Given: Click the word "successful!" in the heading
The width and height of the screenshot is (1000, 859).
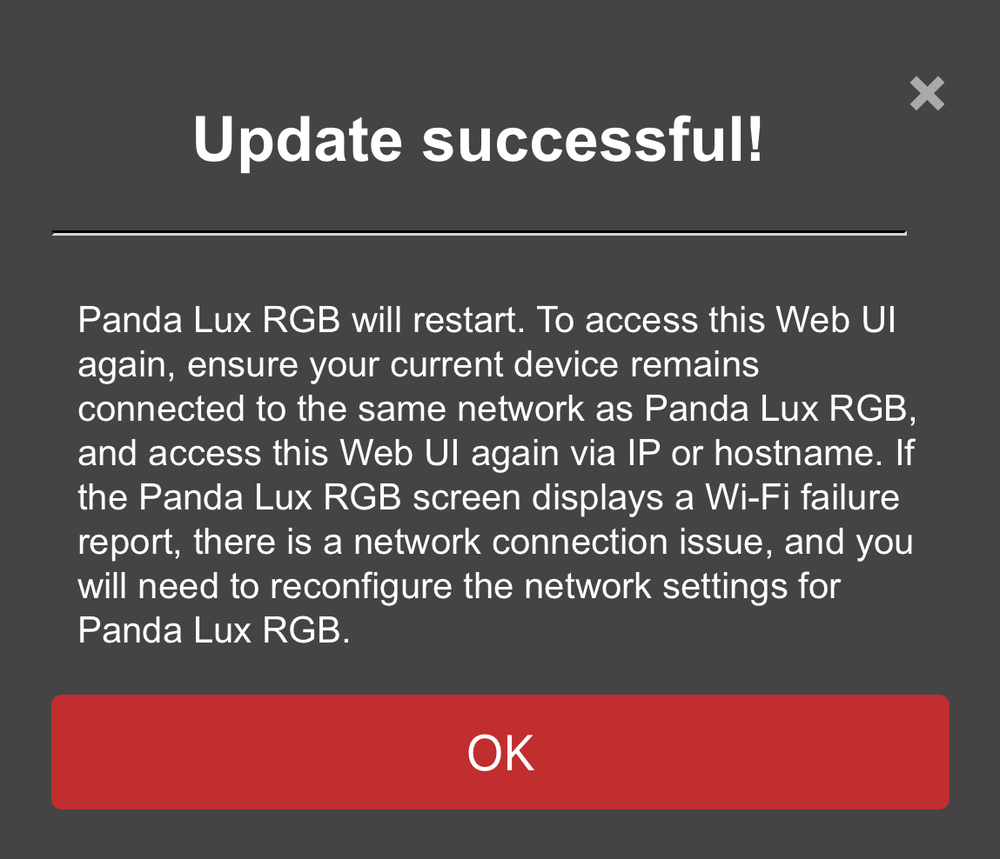Looking at the screenshot, I should coord(592,140).
